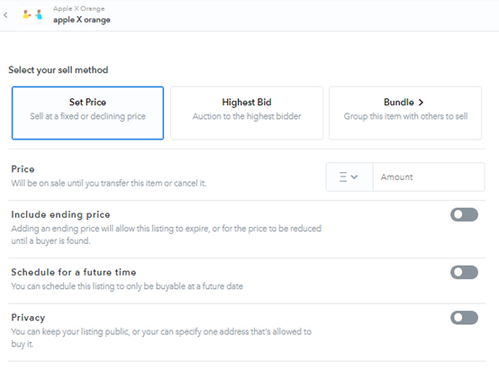Click the Privacy heading text
This screenshot has height=380, width=499.
(x=28, y=318)
